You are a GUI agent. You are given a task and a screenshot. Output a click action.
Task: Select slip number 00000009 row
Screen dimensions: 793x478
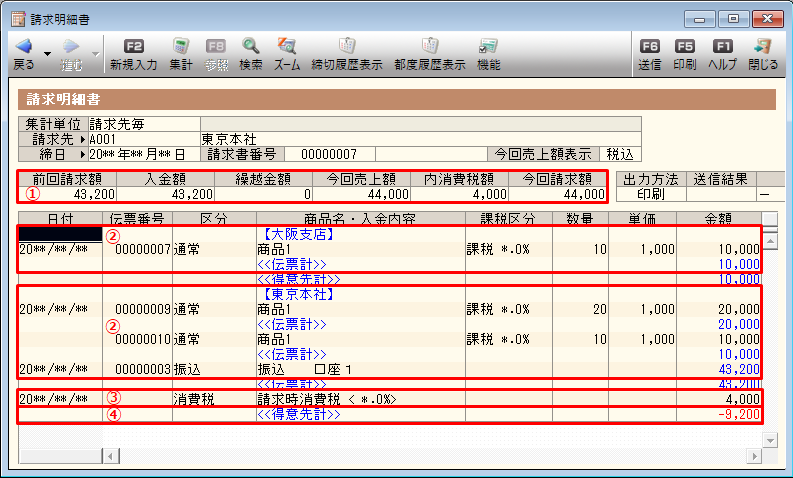coord(138,309)
